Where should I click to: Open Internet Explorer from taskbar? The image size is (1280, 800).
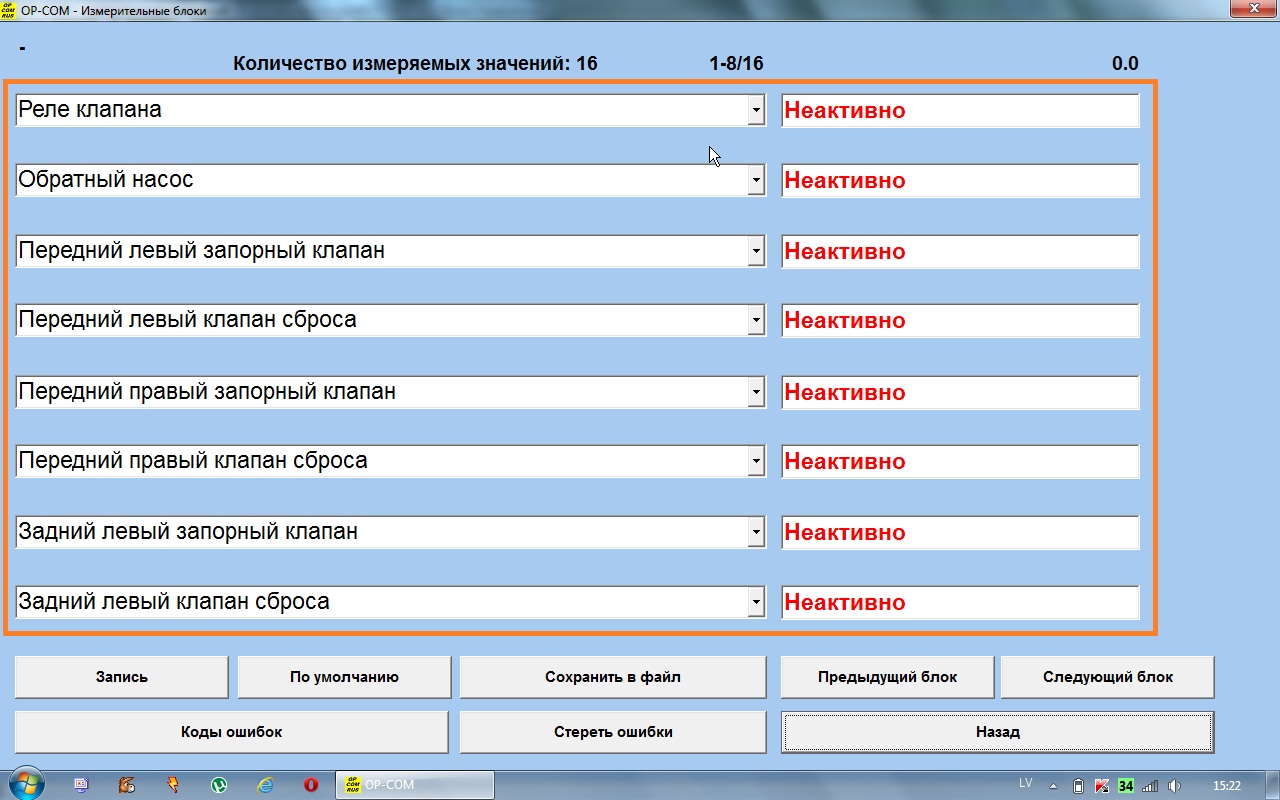[265, 785]
